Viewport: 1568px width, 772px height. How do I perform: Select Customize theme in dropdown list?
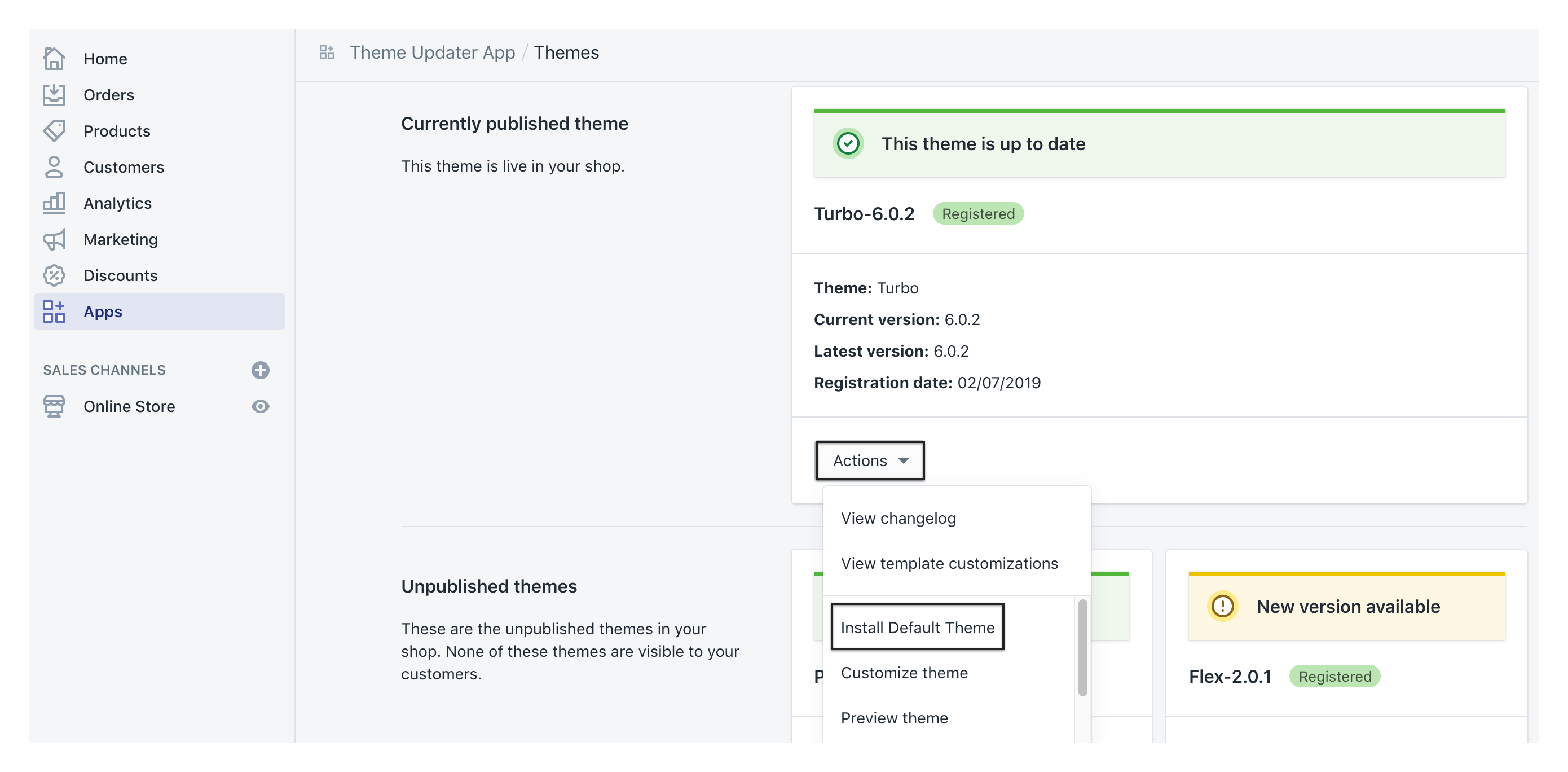click(x=904, y=673)
